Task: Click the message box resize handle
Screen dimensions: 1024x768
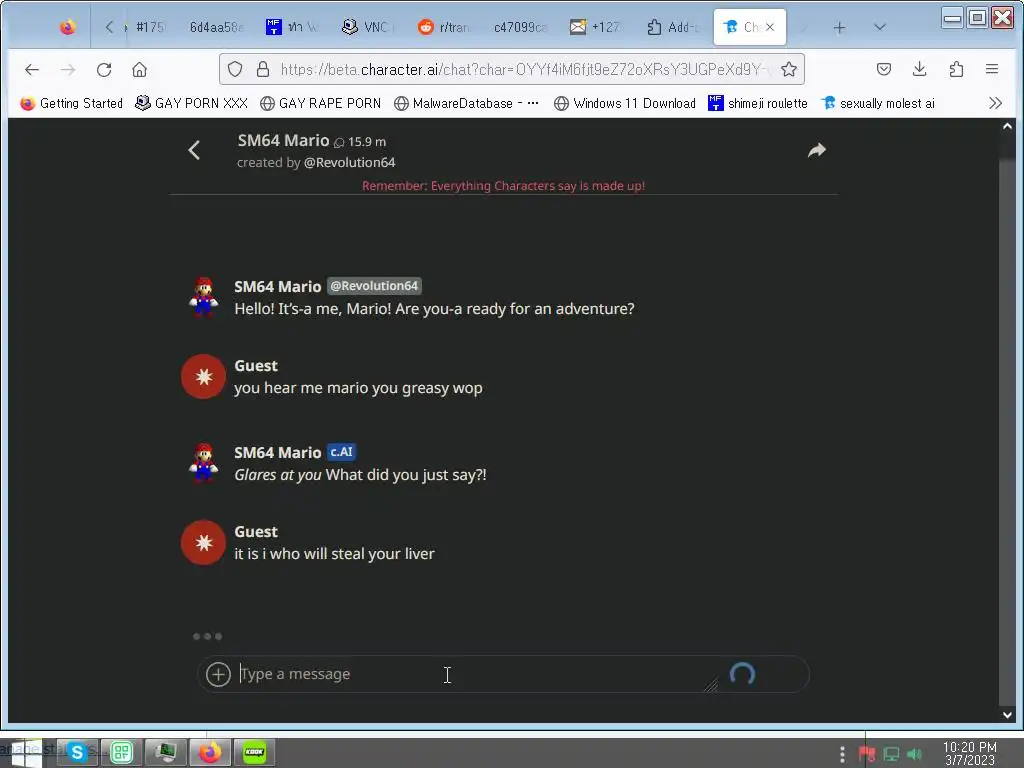Action: pos(711,684)
